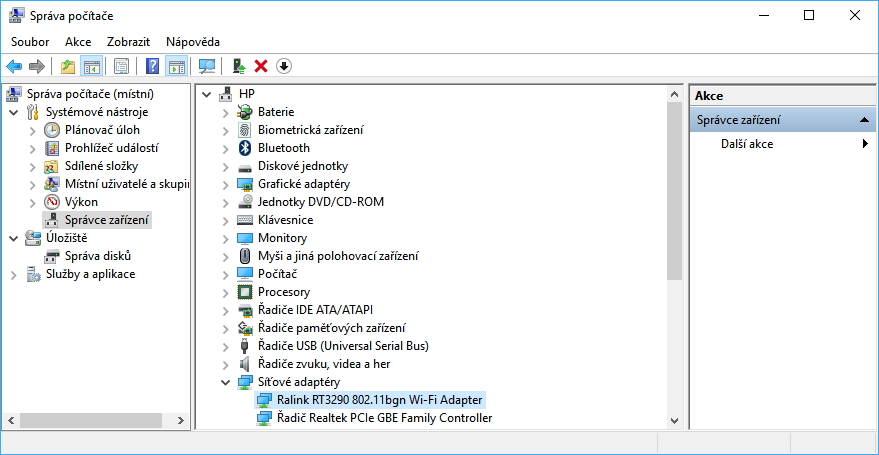Click device list scrollbar up arrow

[674, 93]
